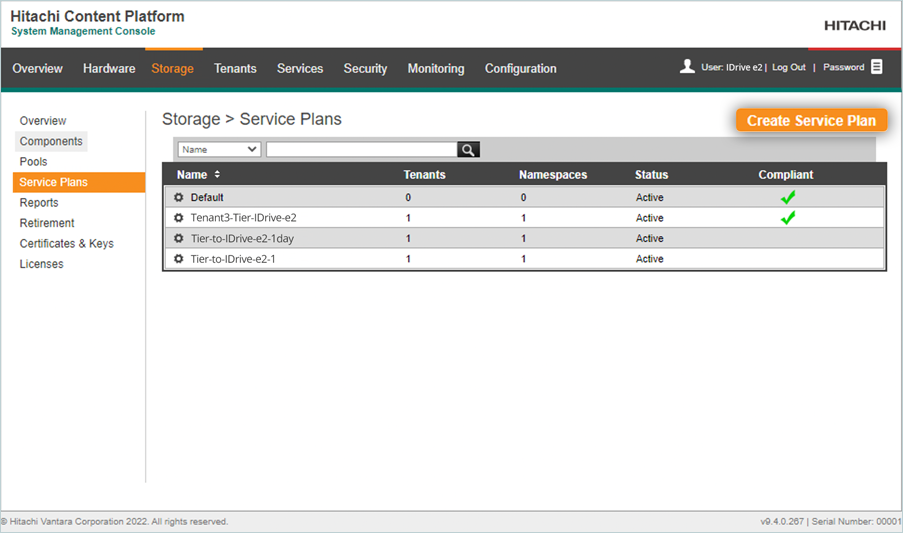
Task: Focus the service plan search field
Action: (361, 150)
